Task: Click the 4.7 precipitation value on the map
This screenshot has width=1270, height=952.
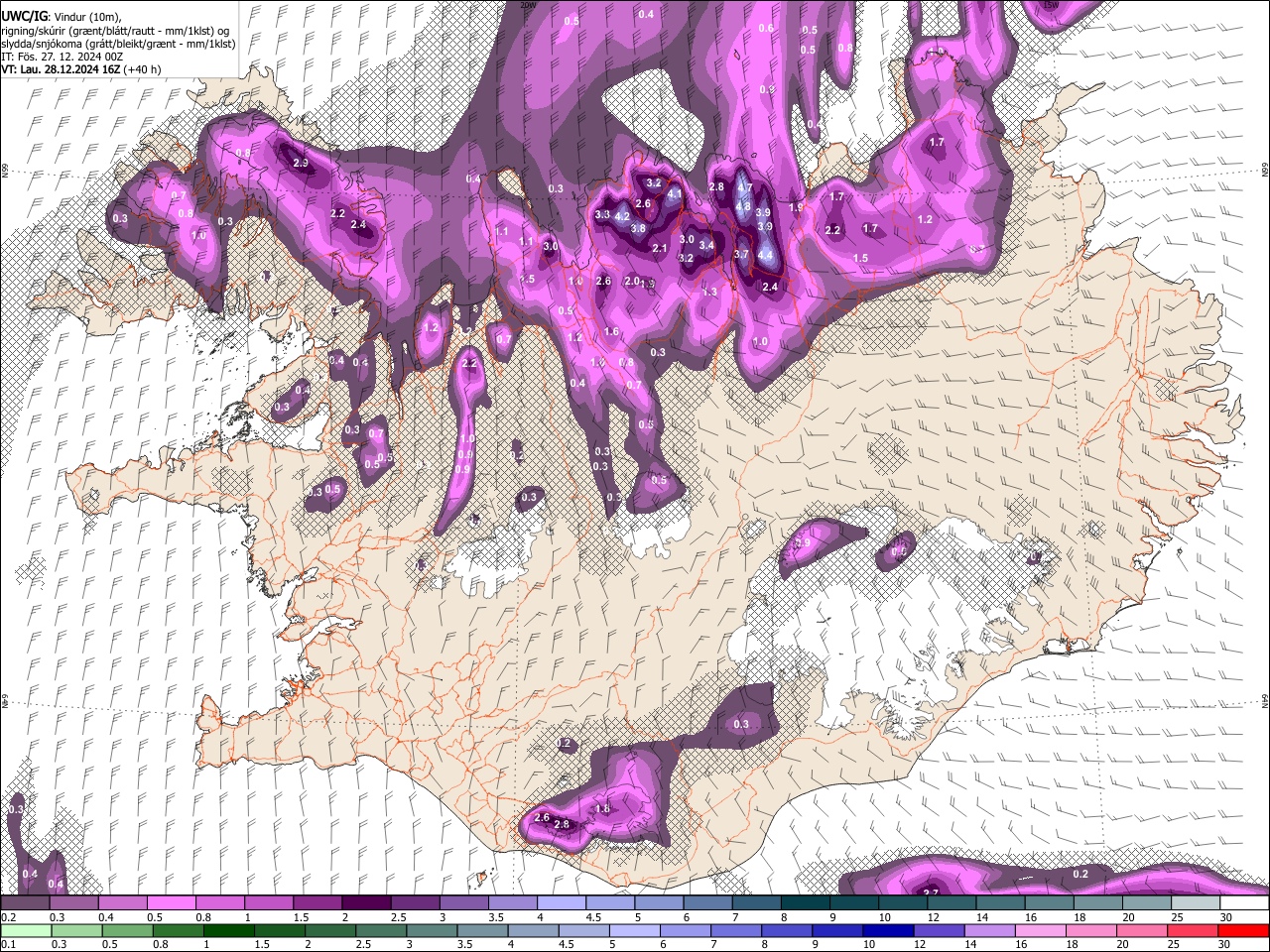Action: click(746, 187)
